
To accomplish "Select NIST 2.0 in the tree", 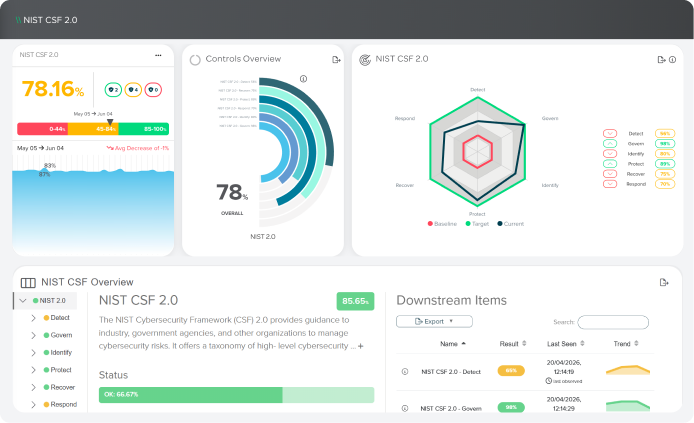I will 52,301.
